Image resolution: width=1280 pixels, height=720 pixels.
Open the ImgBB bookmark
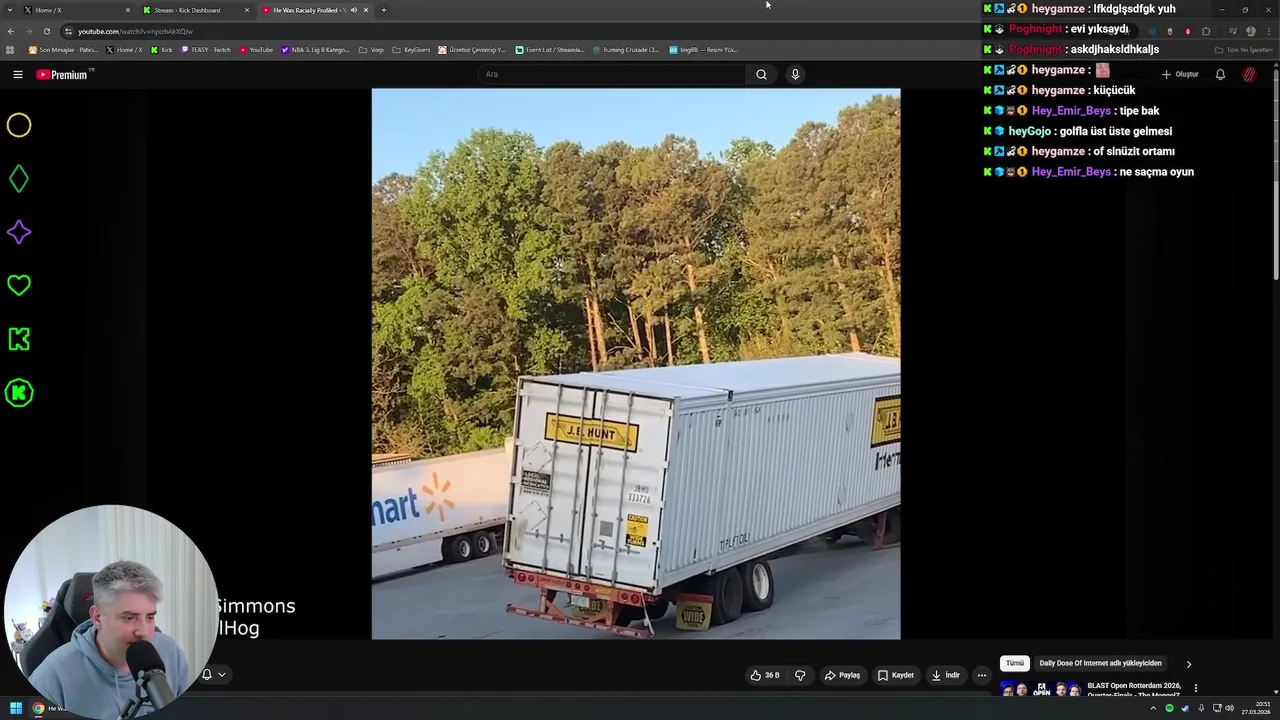[x=704, y=49]
